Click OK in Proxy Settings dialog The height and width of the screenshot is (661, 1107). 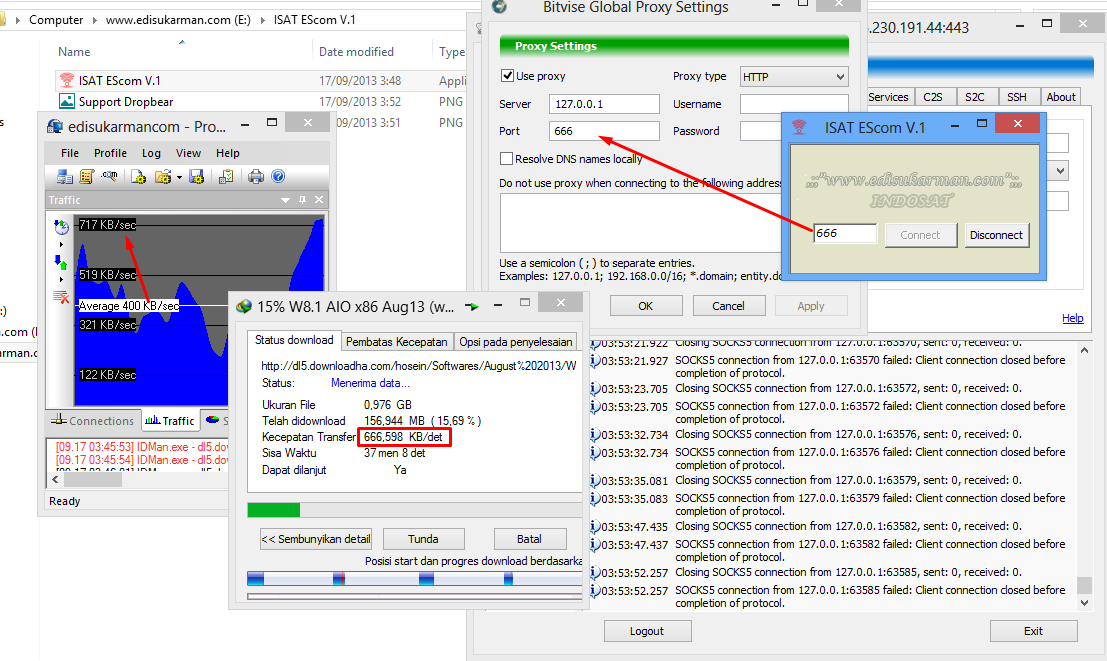coord(646,306)
